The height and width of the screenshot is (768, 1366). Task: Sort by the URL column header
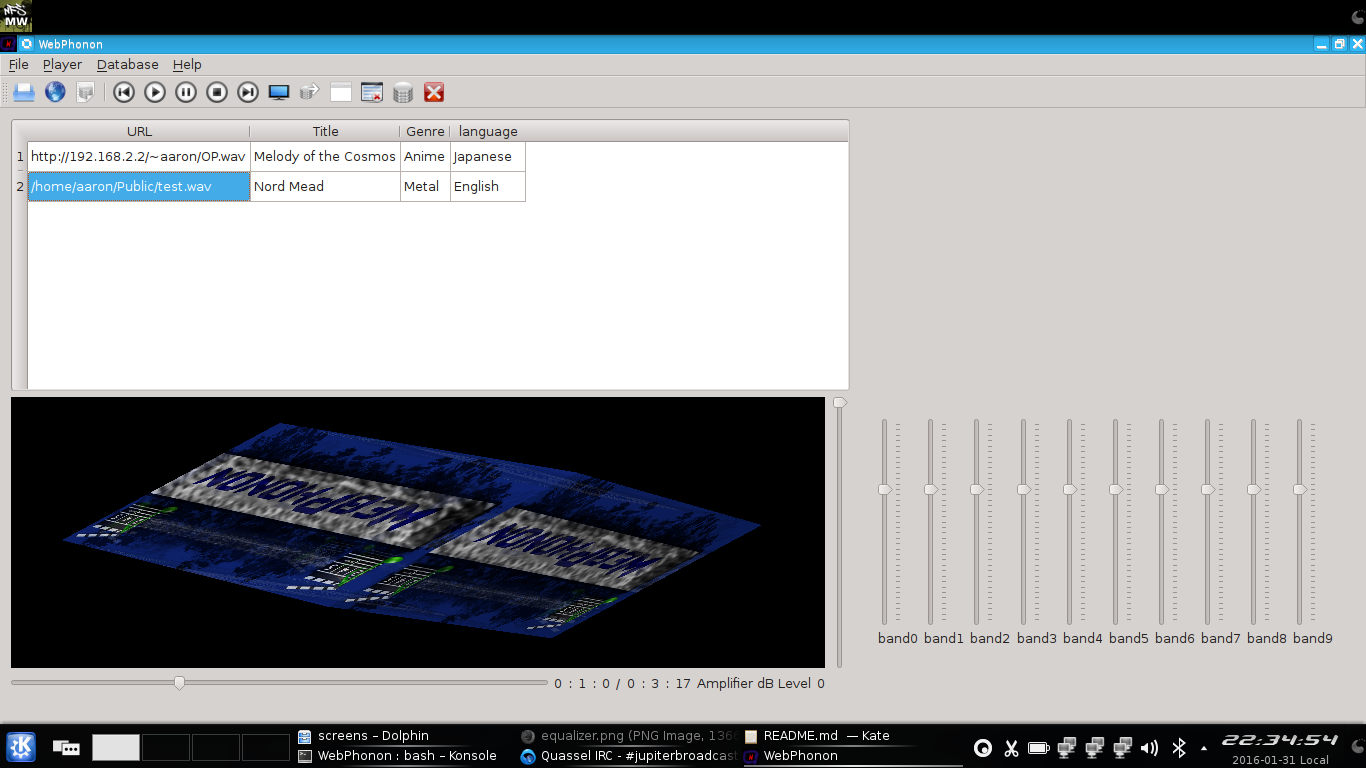(139, 131)
